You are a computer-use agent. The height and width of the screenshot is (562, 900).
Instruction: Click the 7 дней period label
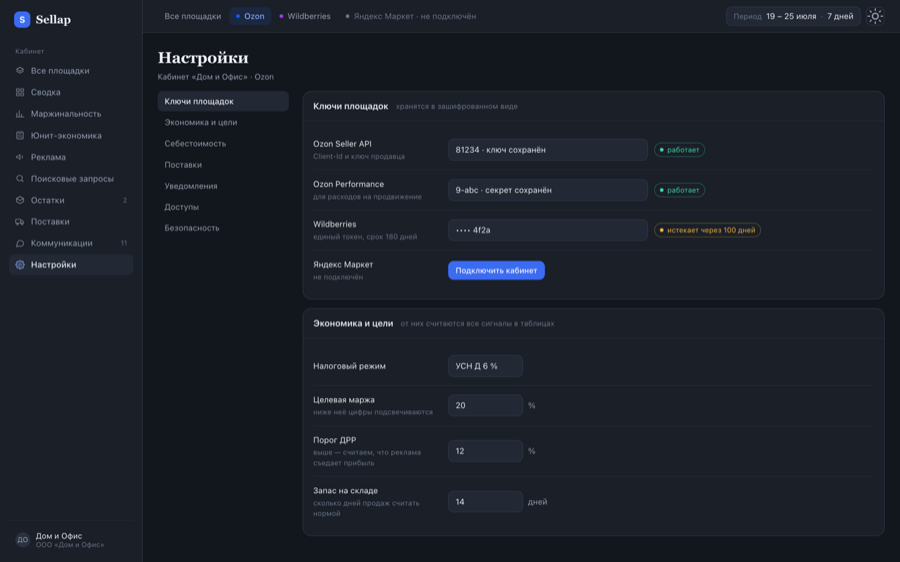click(x=840, y=16)
